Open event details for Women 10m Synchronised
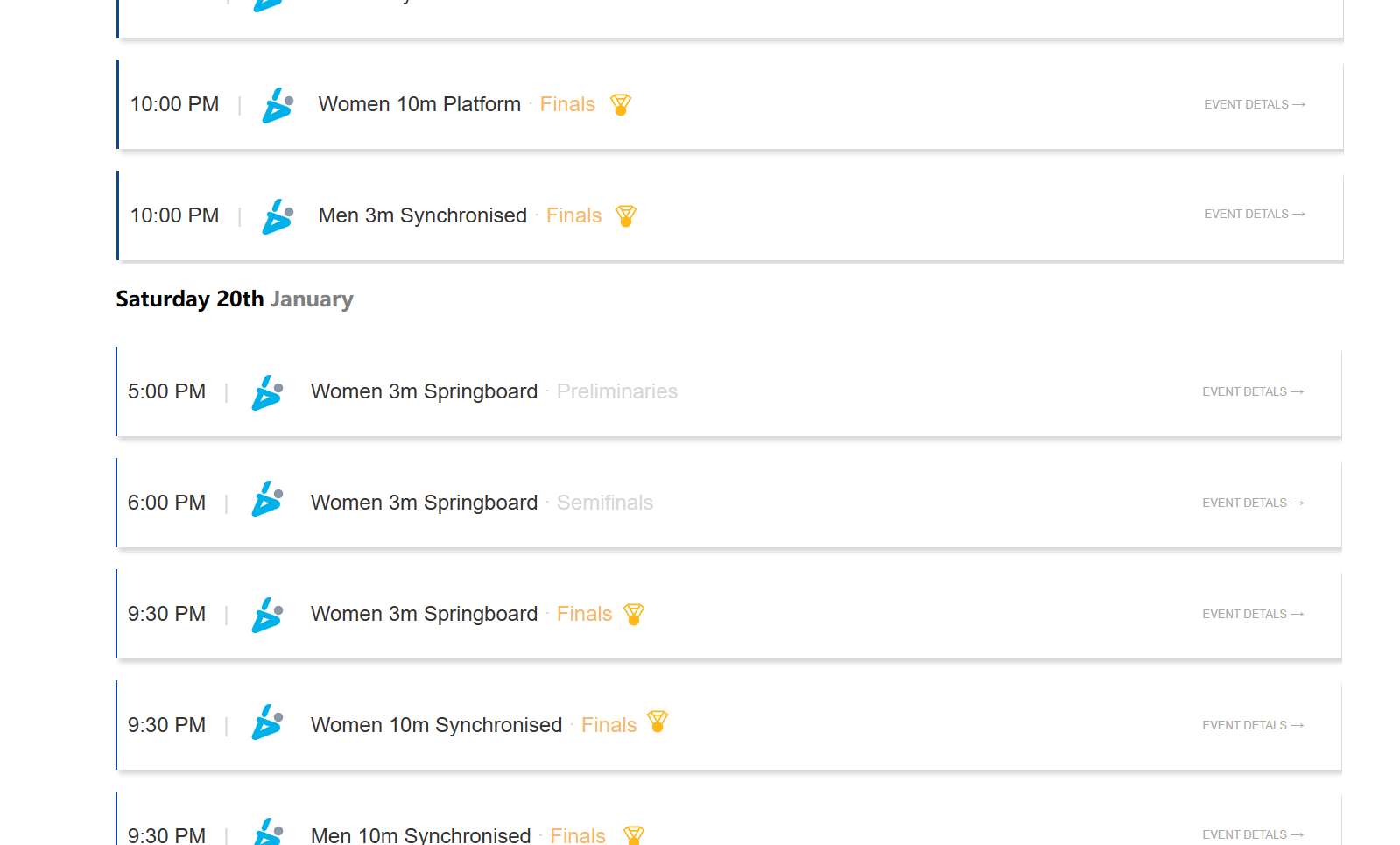Viewport: 1400px width, 845px height. pyautogui.click(x=1252, y=725)
